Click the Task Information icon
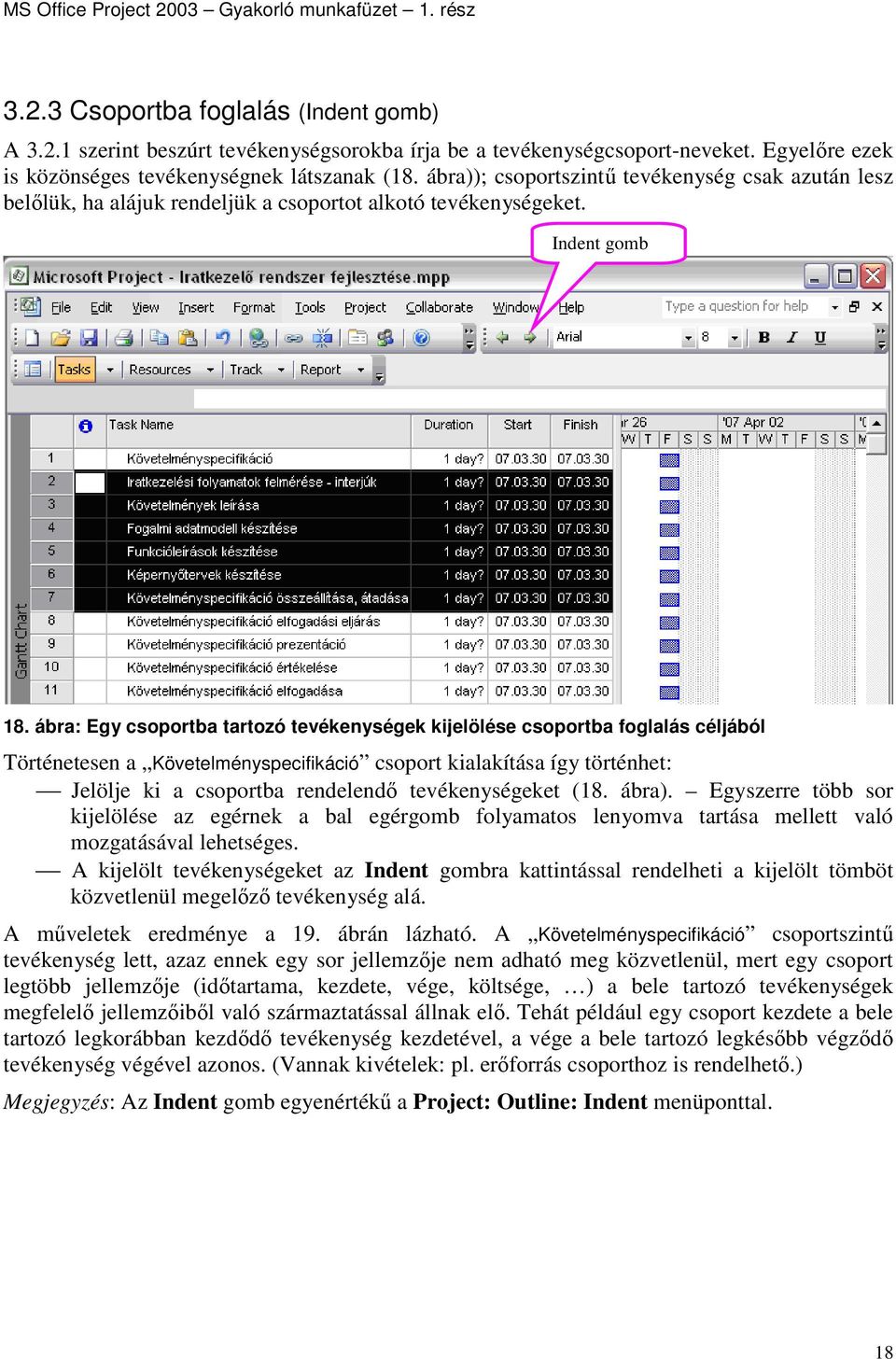896x1359 pixels. click(357, 338)
